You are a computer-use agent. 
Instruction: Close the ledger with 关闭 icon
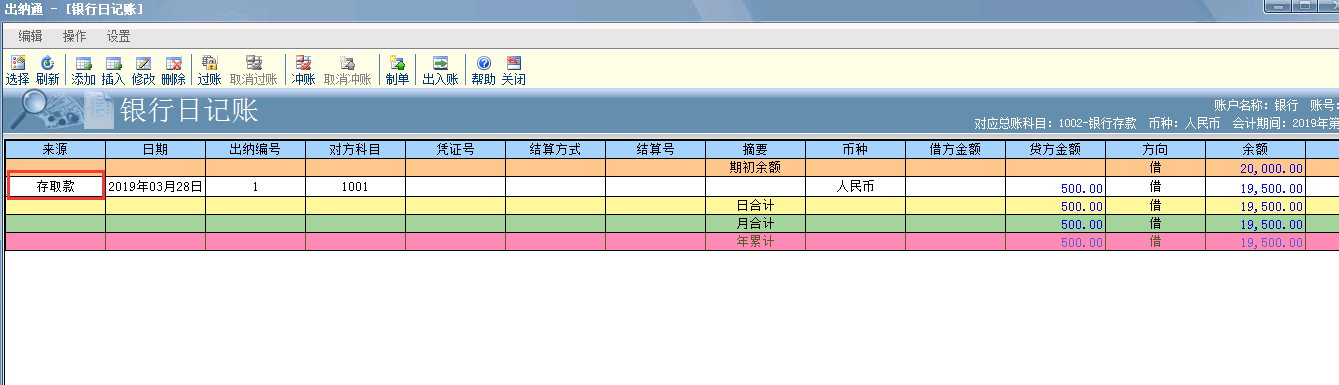(x=513, y=70)
